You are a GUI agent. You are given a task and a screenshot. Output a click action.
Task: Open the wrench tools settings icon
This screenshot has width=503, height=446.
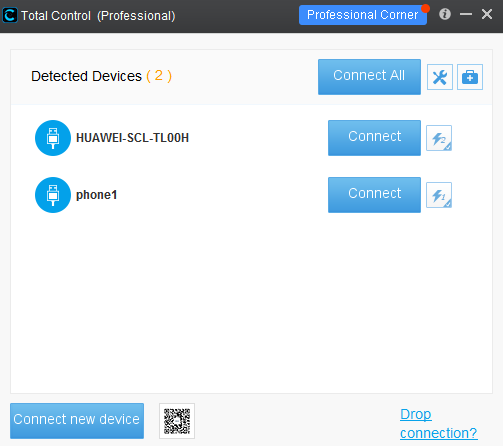(x=440, y=77)
